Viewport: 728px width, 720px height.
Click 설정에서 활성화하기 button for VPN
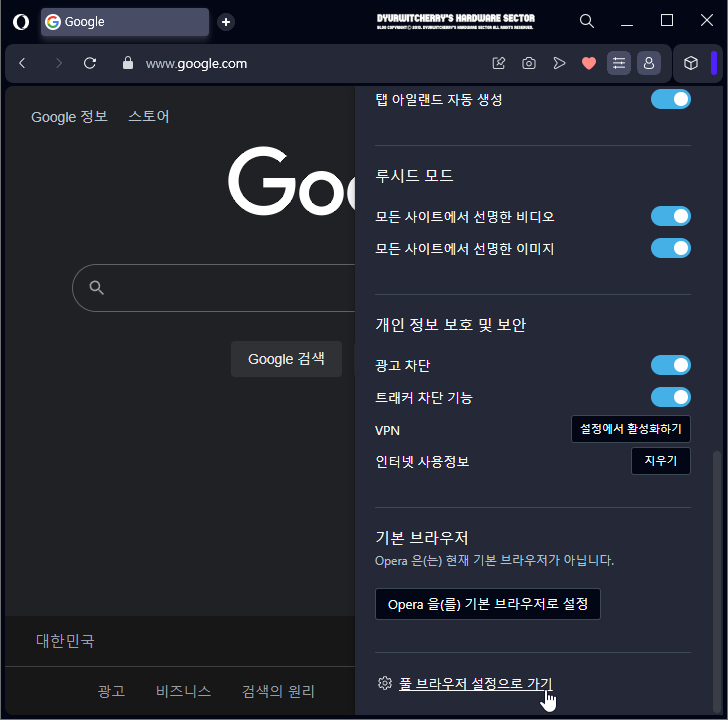point(630,429)
